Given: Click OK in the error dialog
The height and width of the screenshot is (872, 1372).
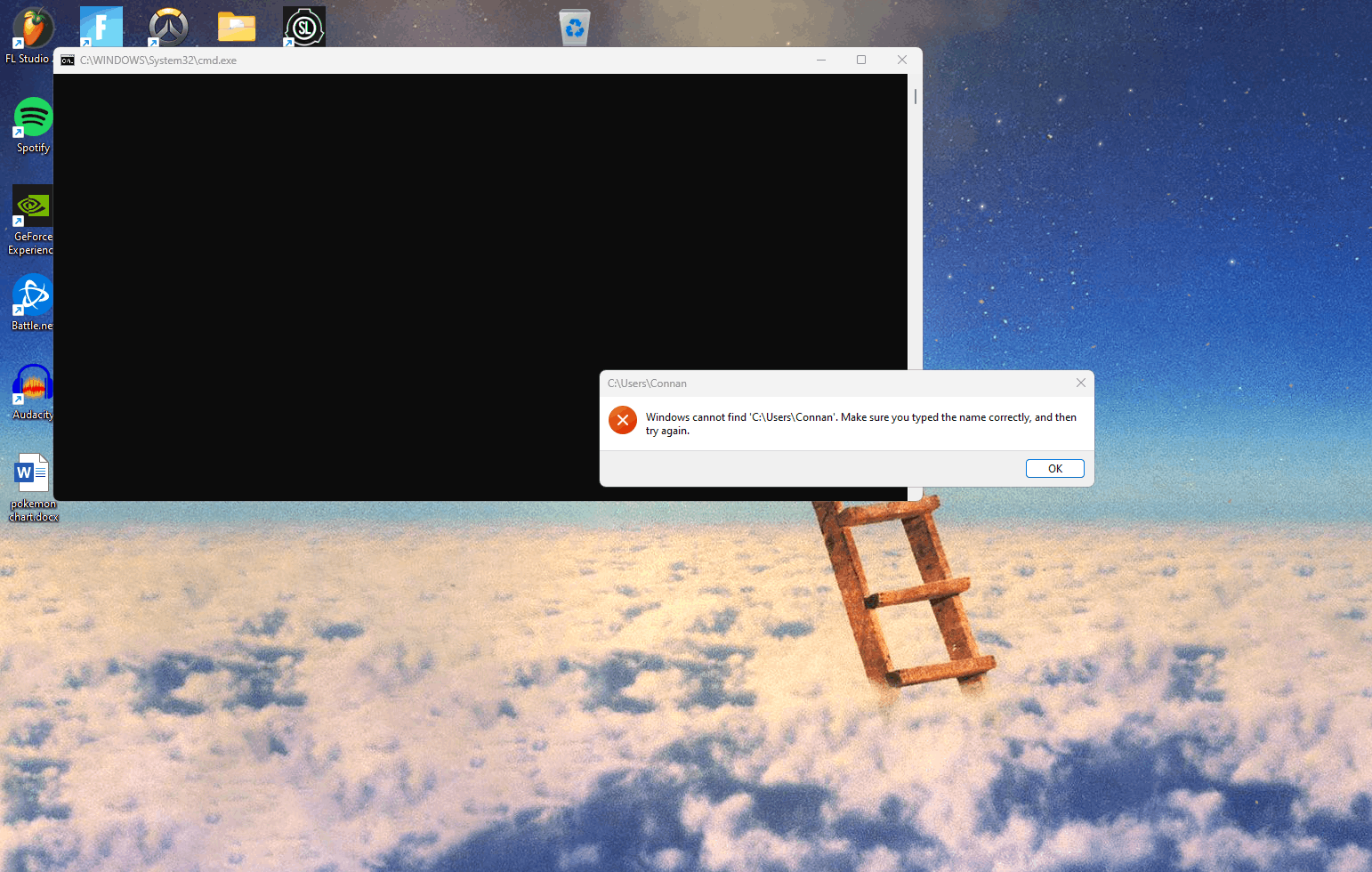Looking at the screenshot, I should pos(1055,469).
